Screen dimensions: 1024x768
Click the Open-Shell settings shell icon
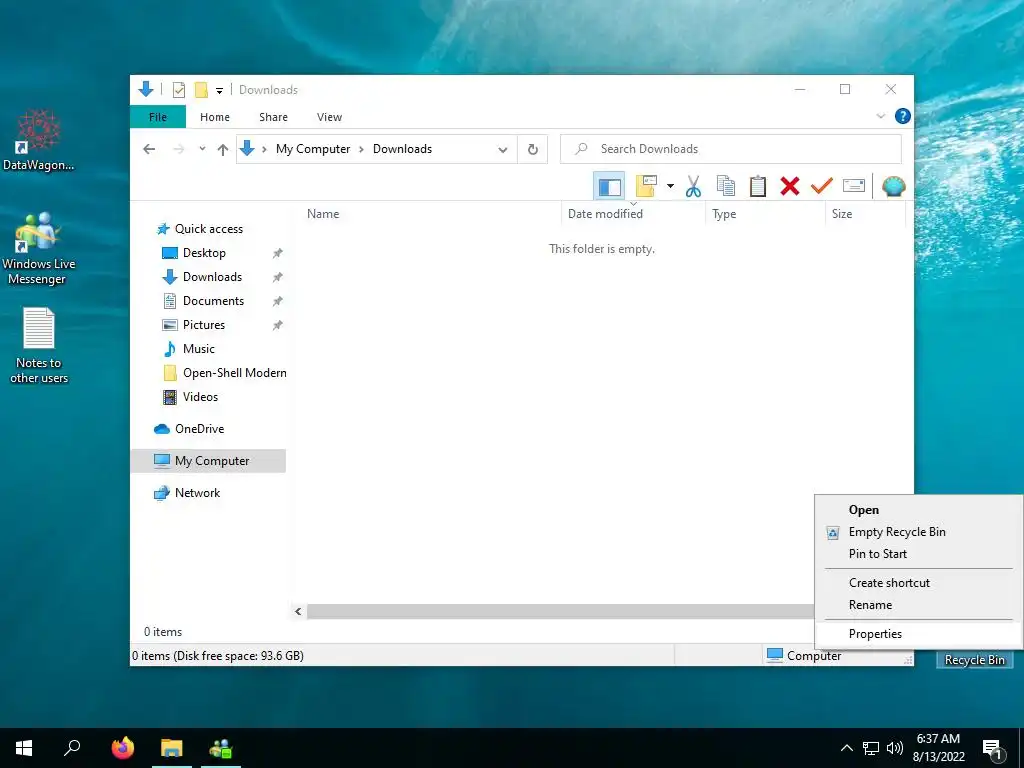[x=893, y=187]
